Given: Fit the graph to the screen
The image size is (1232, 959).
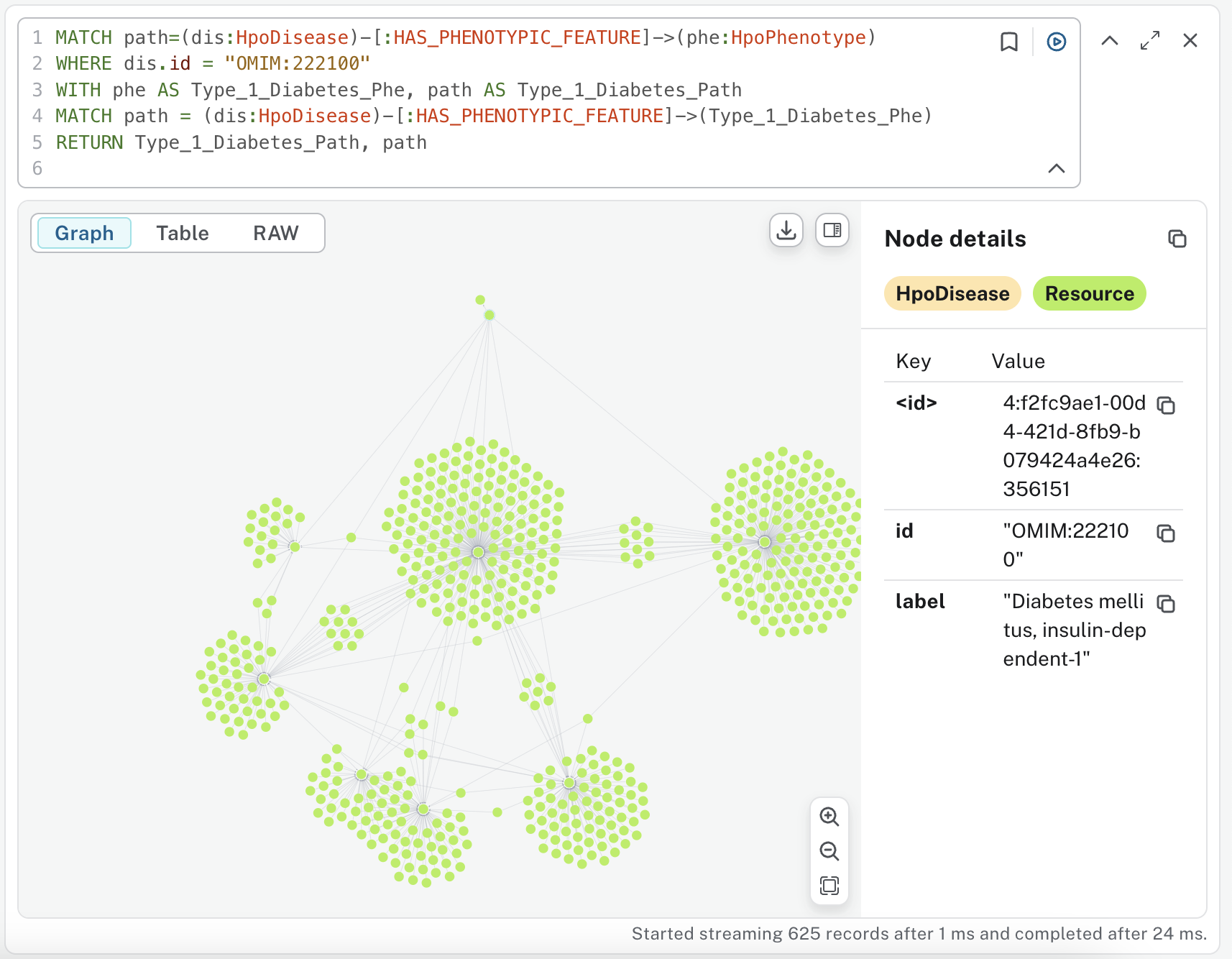Looking at the screenshot, I should click(829, 886).
